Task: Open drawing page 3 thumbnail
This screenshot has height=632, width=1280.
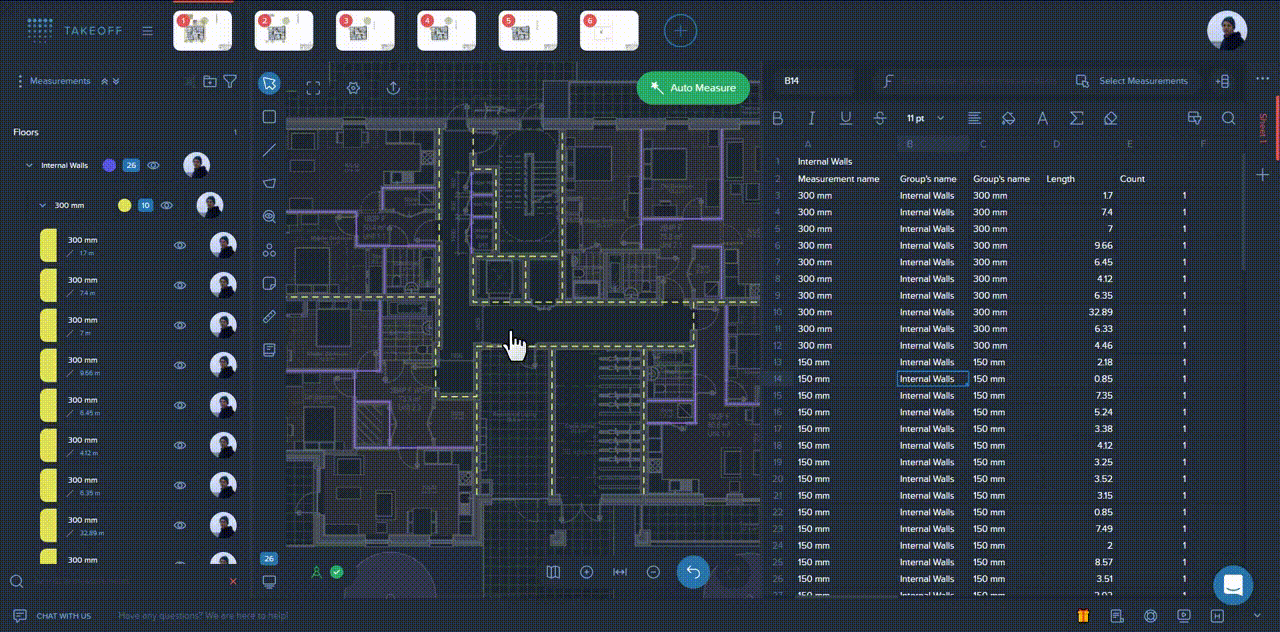Action: point(365,31)
